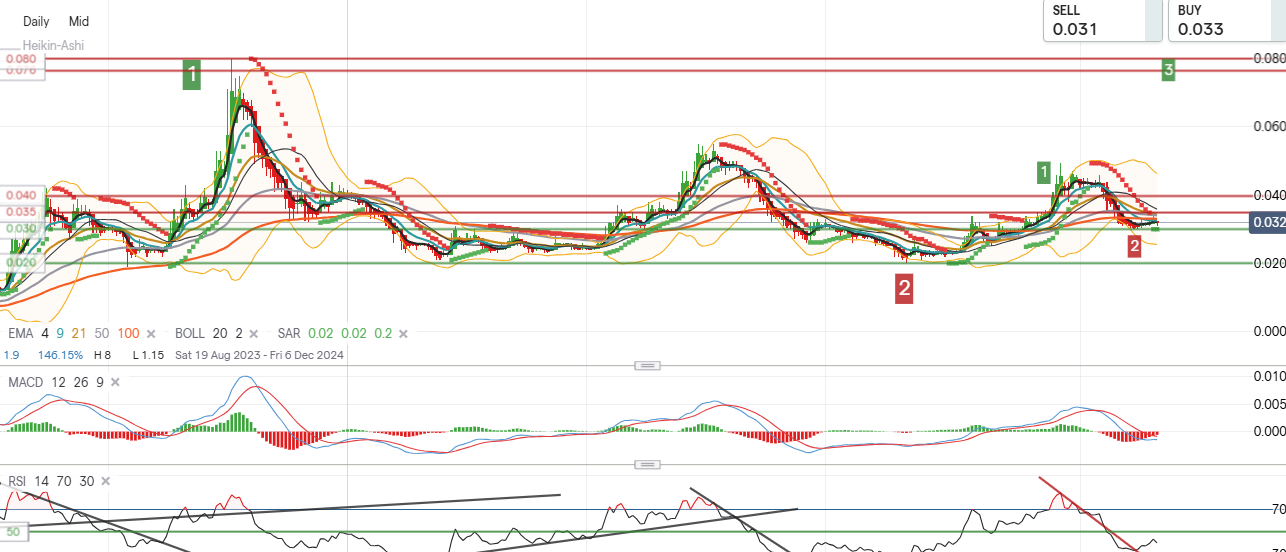Click the red 2 marker beside the current price

1134,246
